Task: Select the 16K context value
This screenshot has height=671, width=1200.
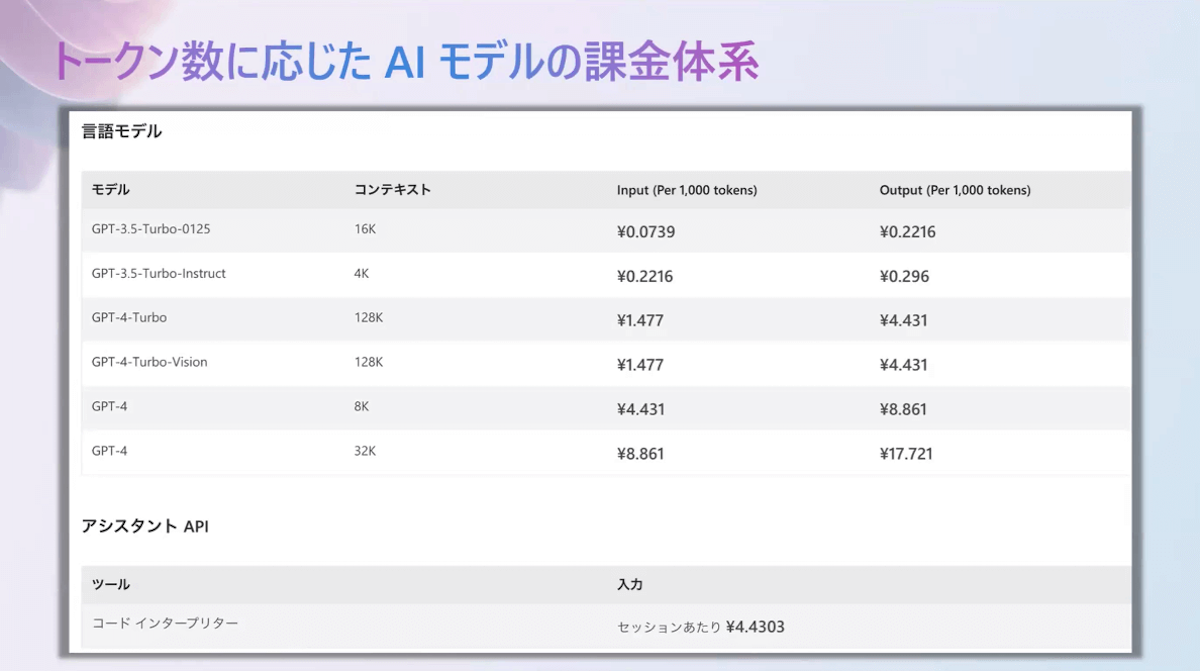Action: [x=365, y=229]
